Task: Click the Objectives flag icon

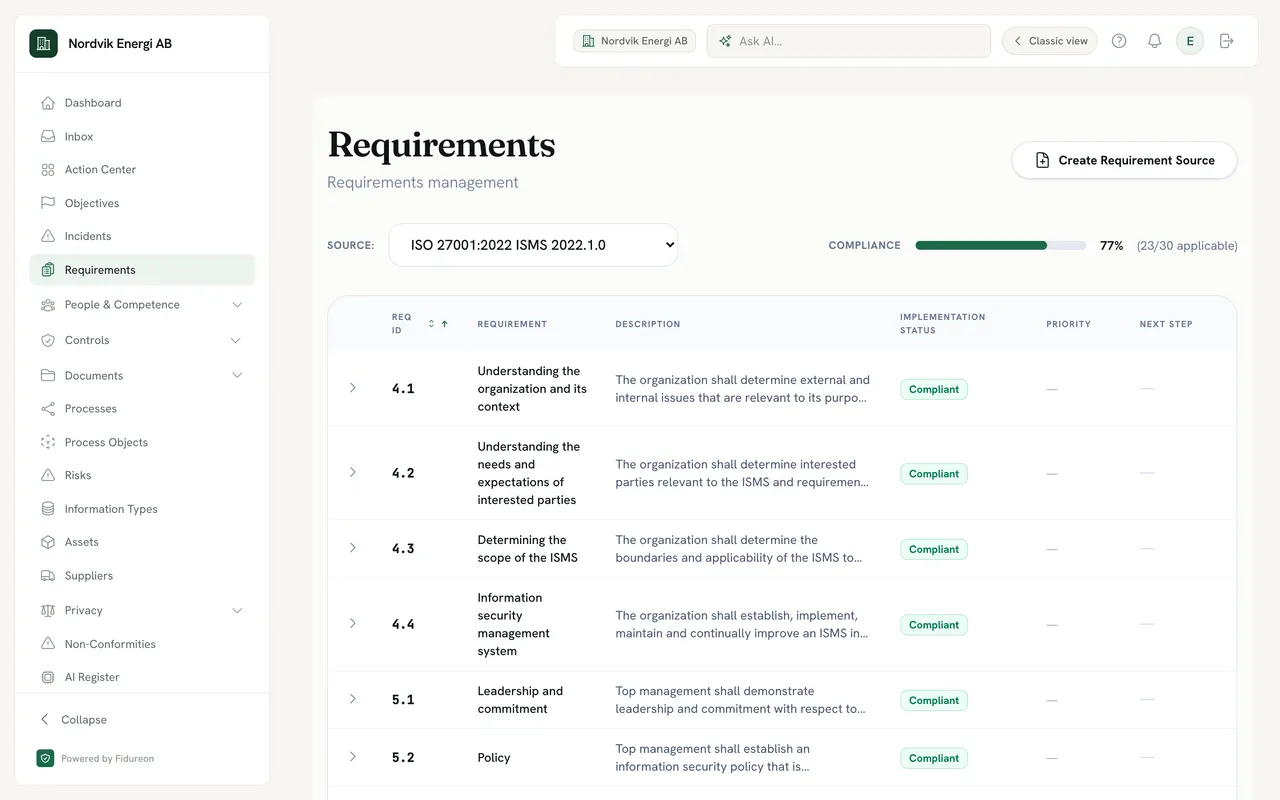Action: 47,203
